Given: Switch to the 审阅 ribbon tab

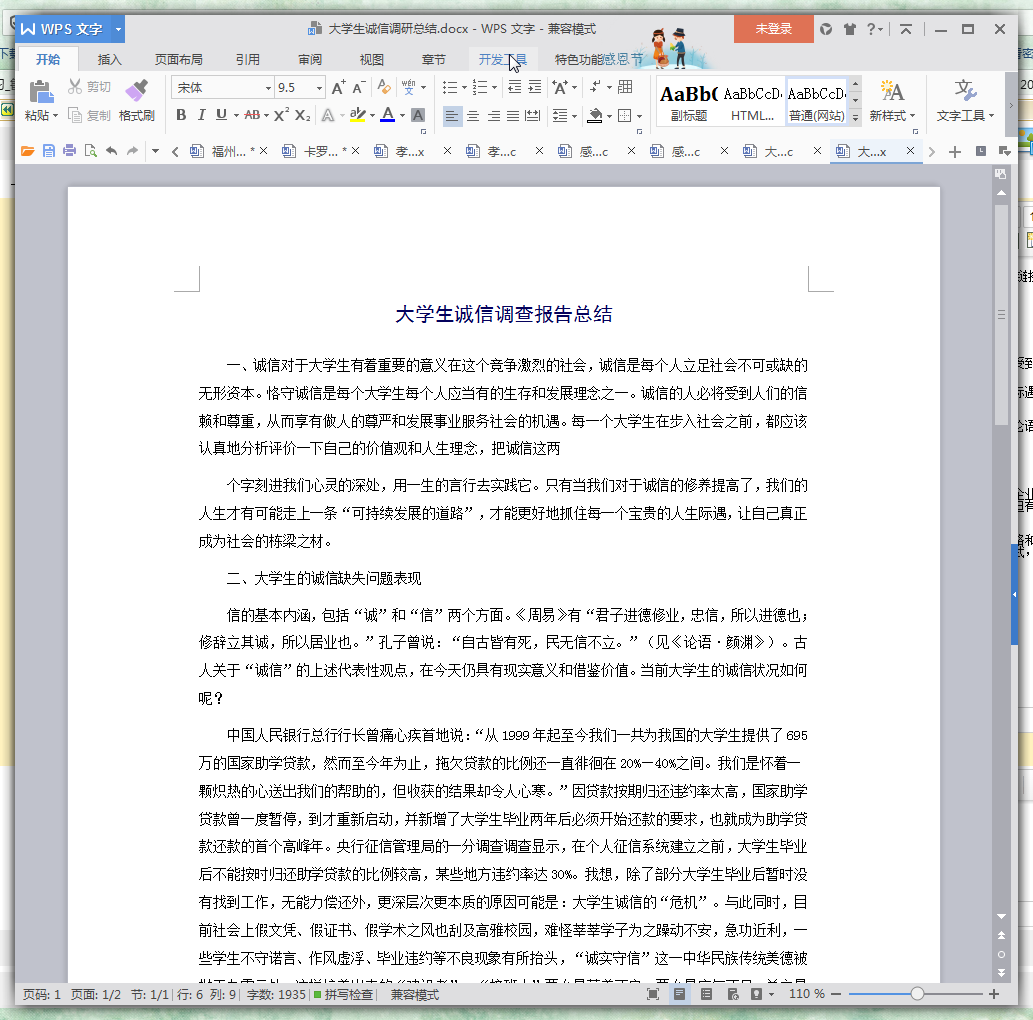Looking at the screenshot, I should click(x=310, y=59).
